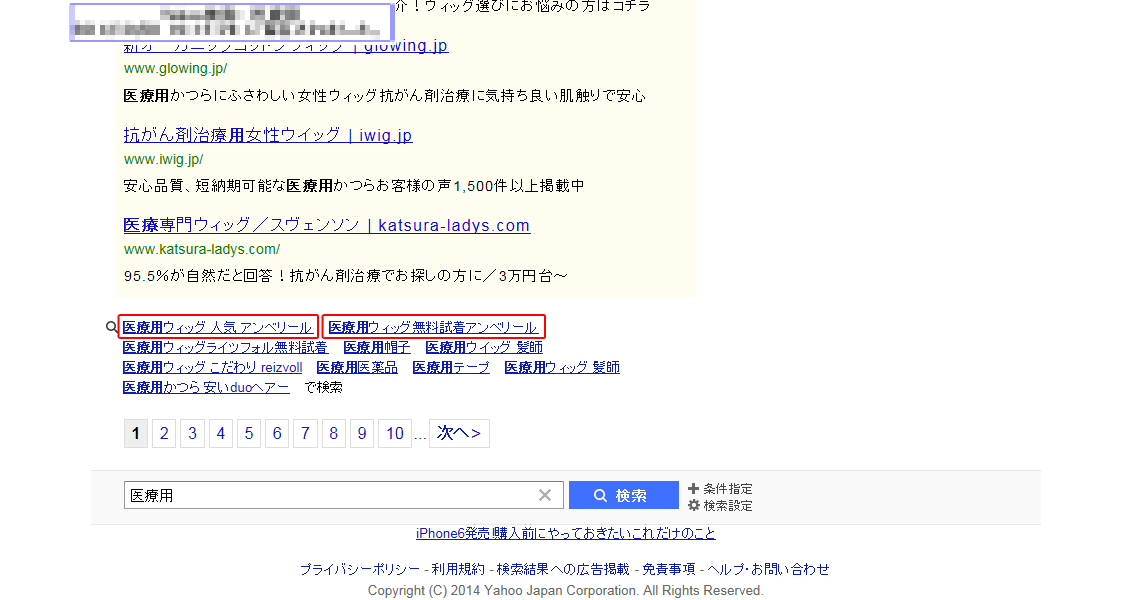Go to results page 2
Image resolution: width=1130 pixels, height=600 pixels.
164,433
